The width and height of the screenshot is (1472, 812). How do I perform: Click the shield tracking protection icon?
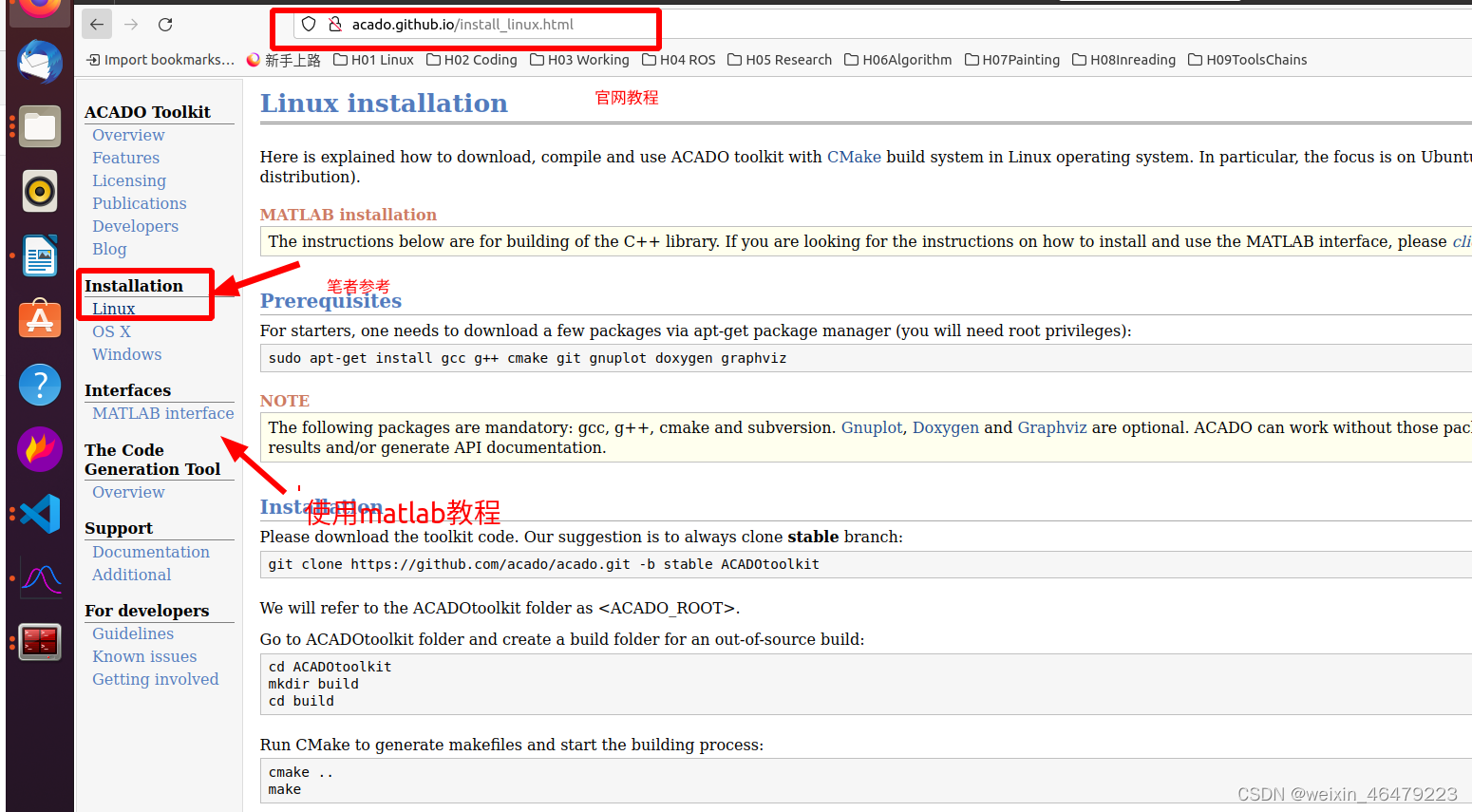[x=309, y=25]
